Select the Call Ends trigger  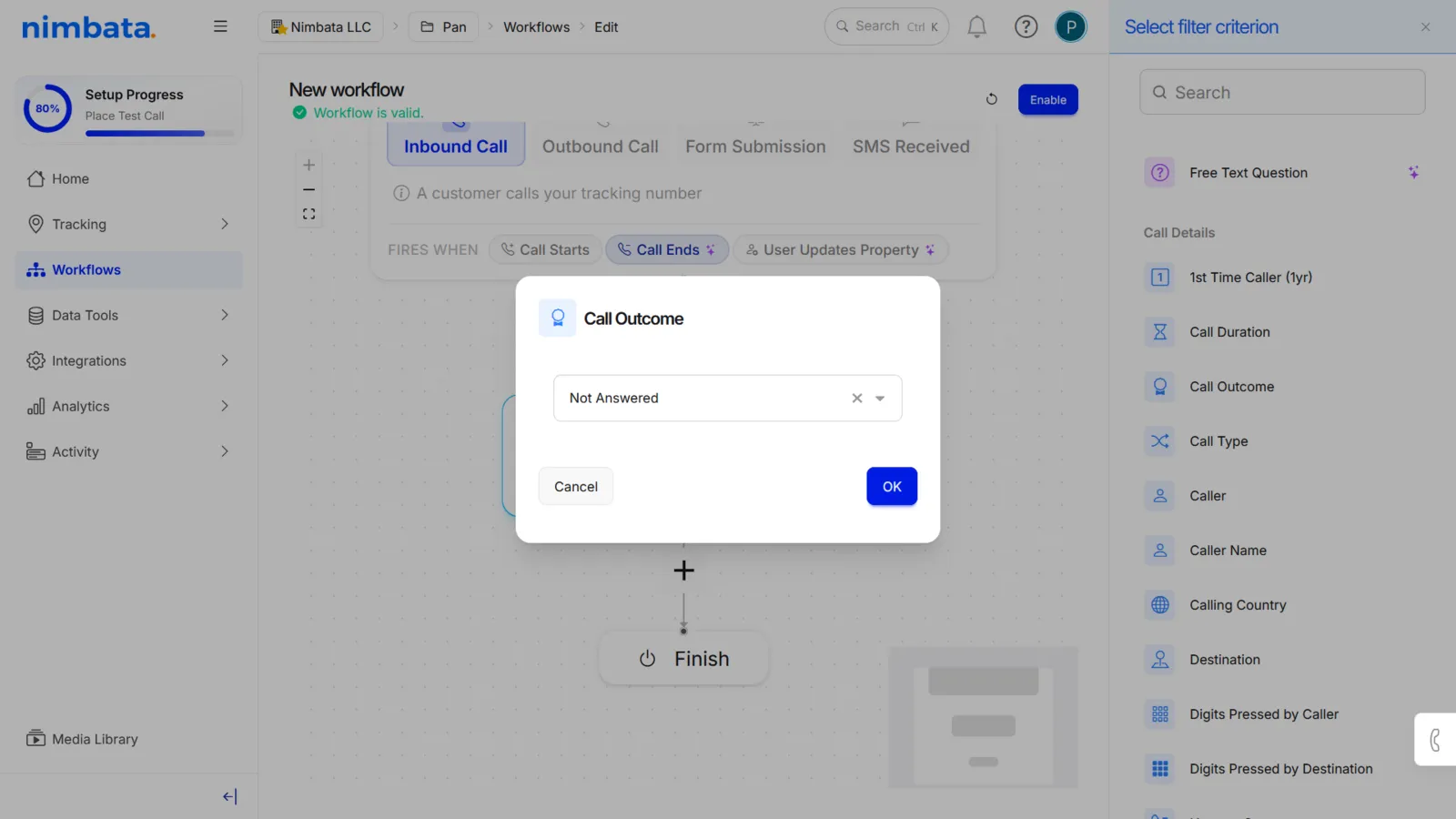coord(667,249)
